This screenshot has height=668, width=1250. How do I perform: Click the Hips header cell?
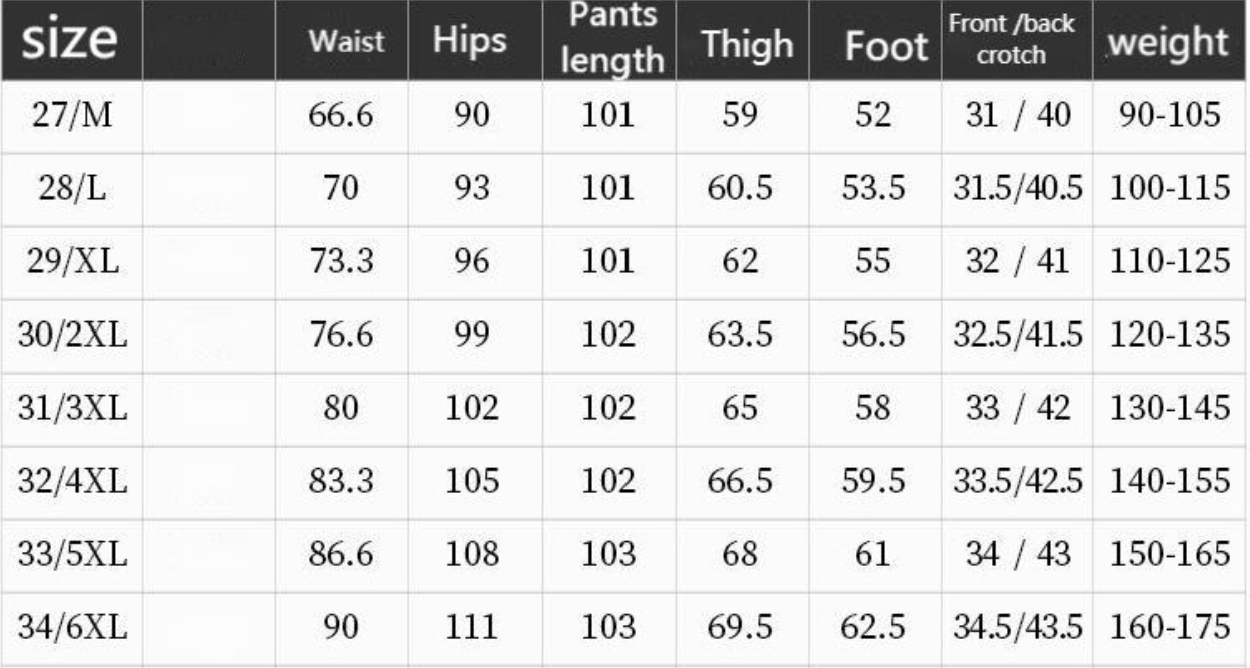[469, 42]
